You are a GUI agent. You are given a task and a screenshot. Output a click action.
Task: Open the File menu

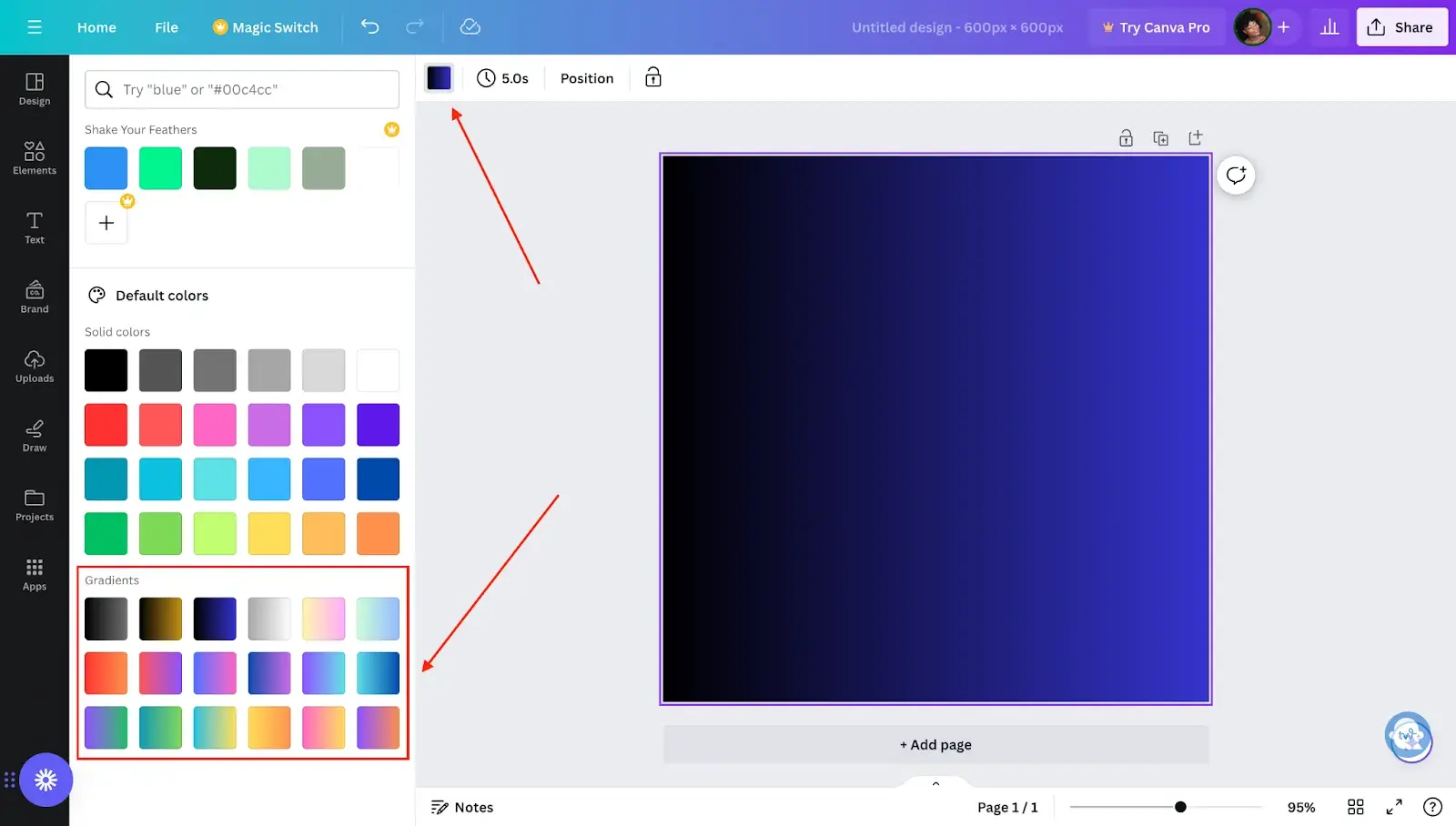[167, 27]
